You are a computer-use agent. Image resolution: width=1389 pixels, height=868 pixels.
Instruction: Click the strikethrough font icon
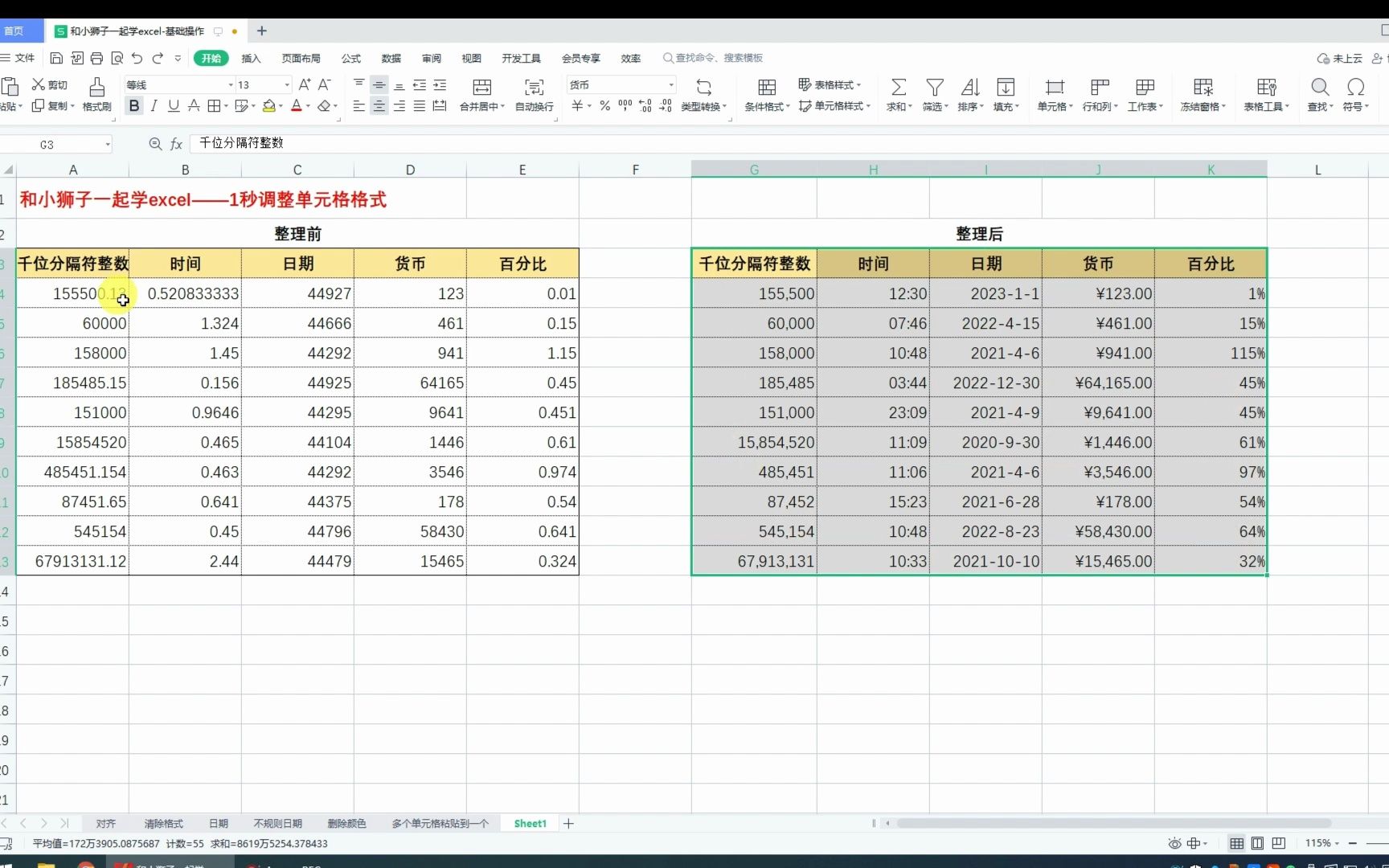pyautogui.click(x=193, y=106)
